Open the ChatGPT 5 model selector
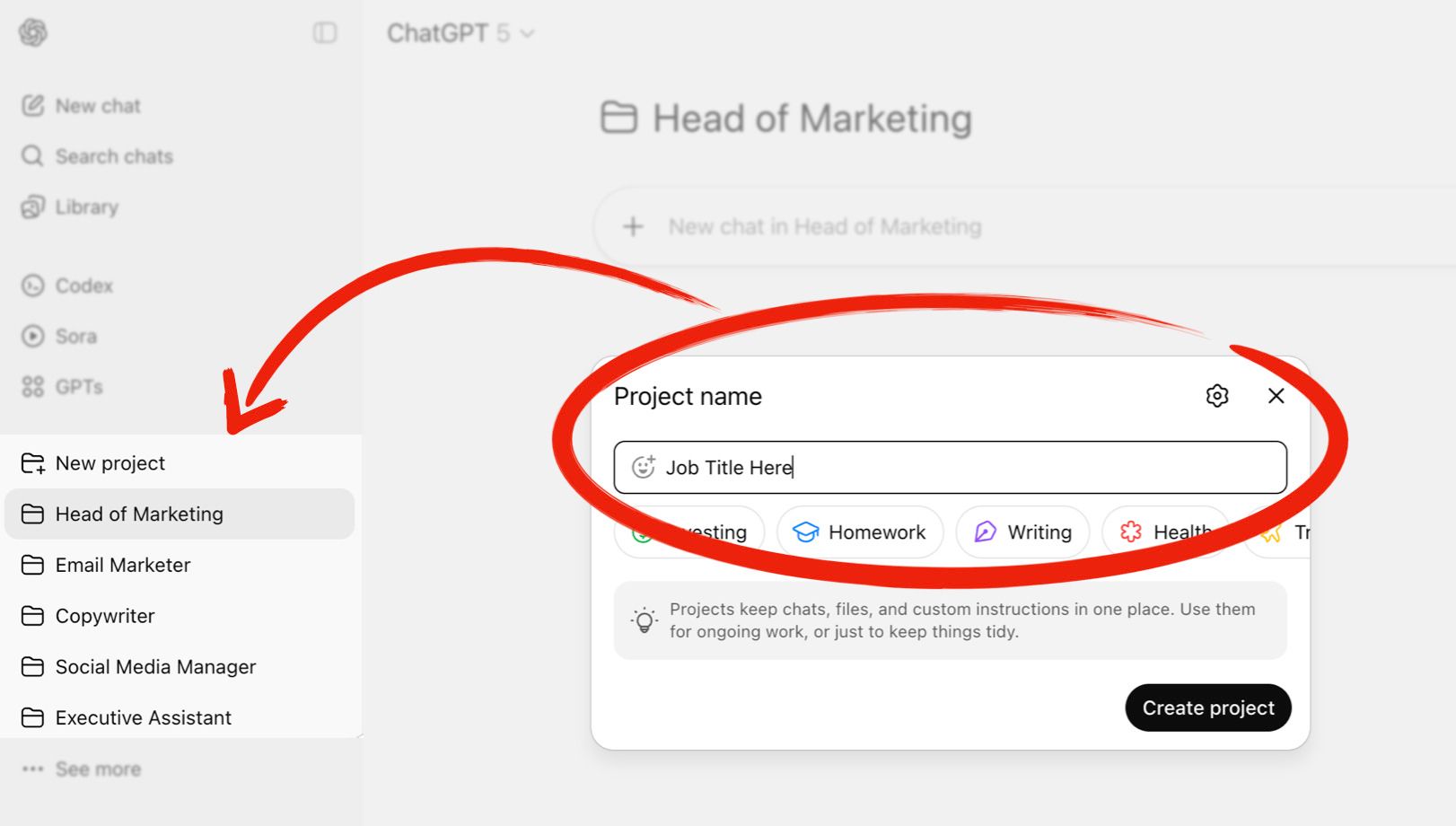The image size is (1456, 826). [x=460, y=33]
